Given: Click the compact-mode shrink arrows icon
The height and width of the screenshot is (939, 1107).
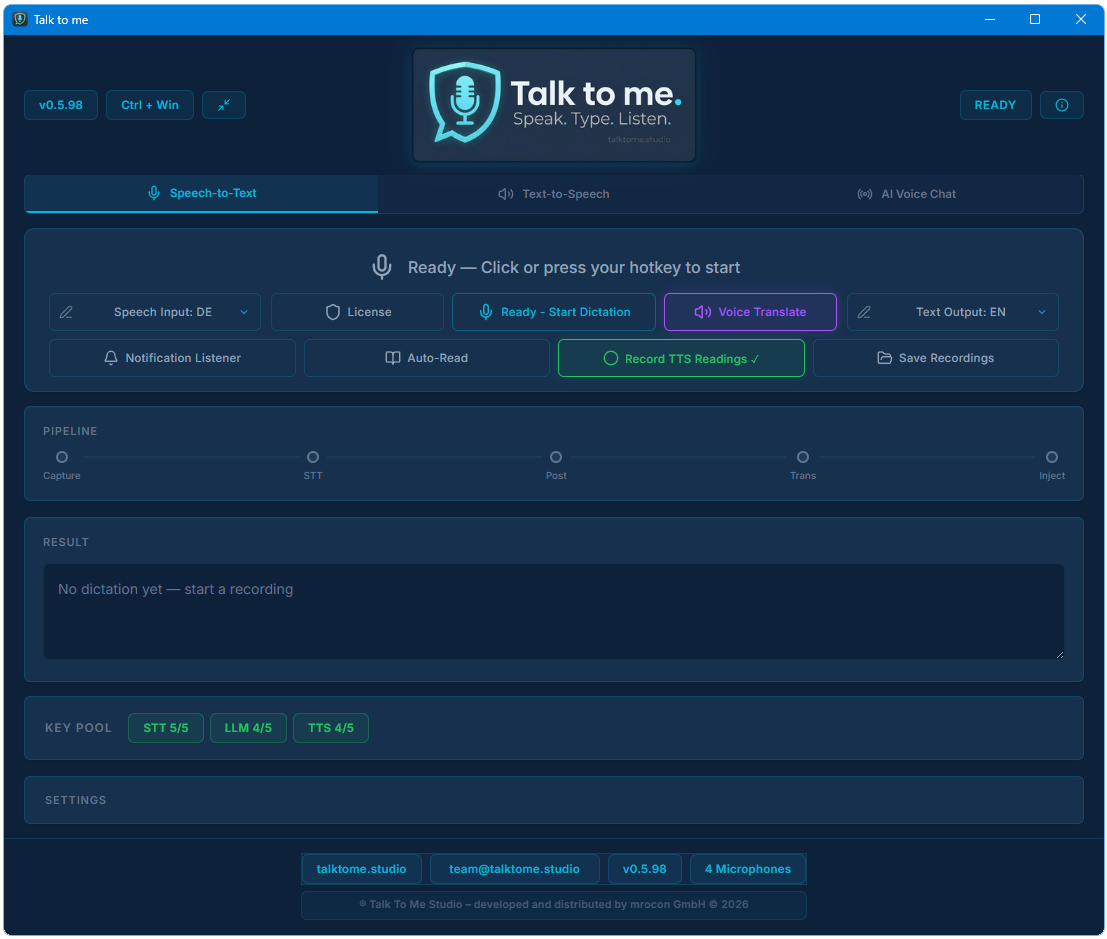Looking at the screenshot, I should point(224,105).
